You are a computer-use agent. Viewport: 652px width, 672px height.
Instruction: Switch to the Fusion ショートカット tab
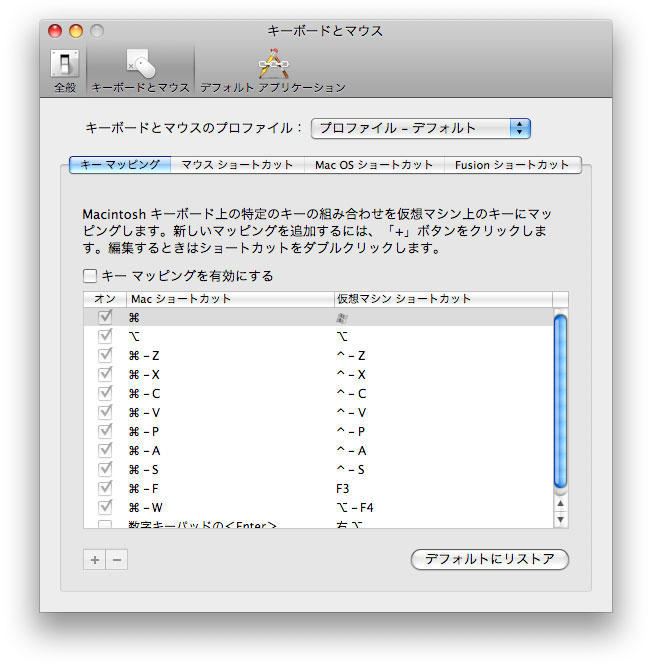[512, 165]
